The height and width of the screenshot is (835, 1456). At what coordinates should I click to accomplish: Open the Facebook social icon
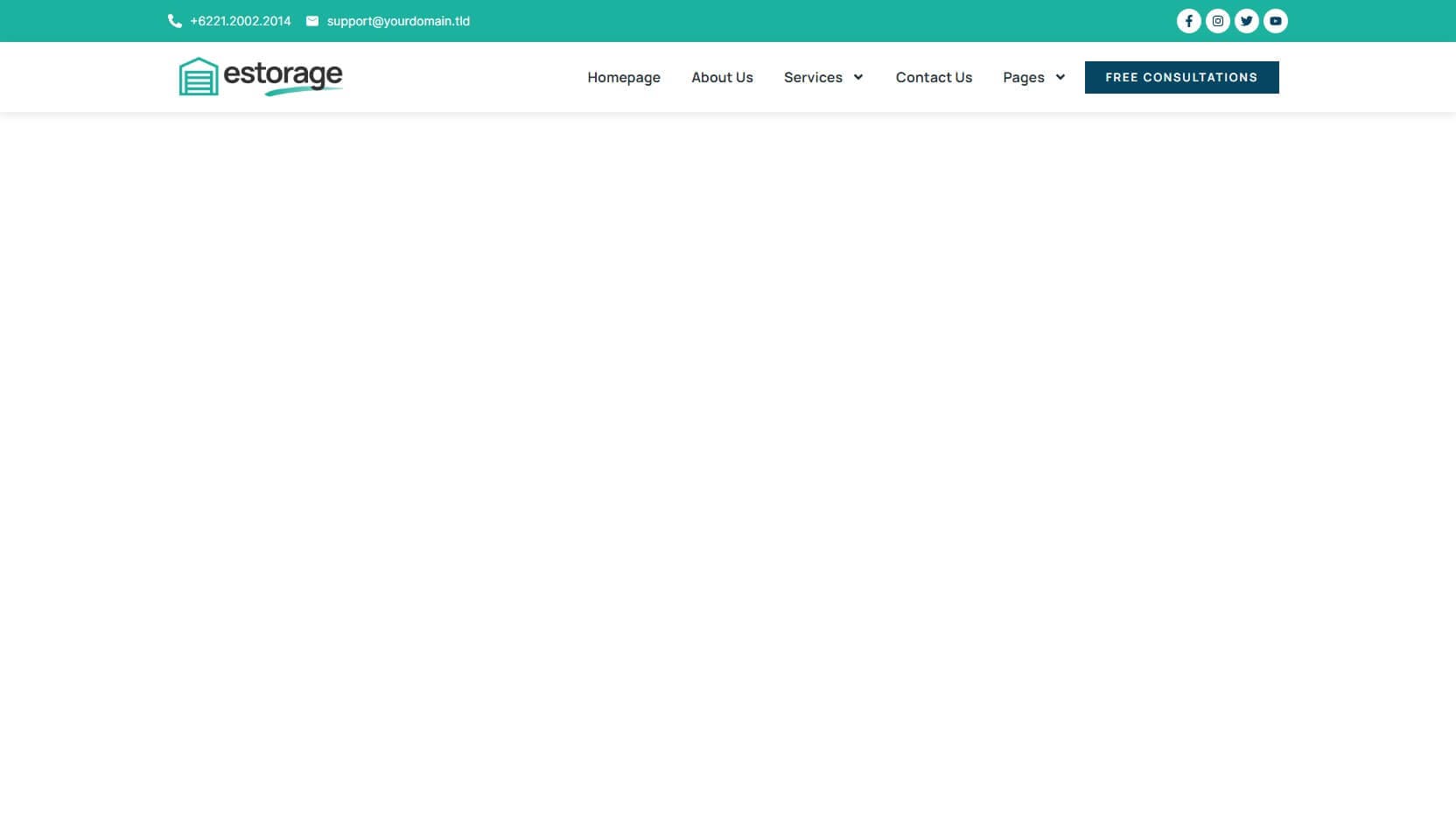pyautogui.click(x=1188, y=21)
